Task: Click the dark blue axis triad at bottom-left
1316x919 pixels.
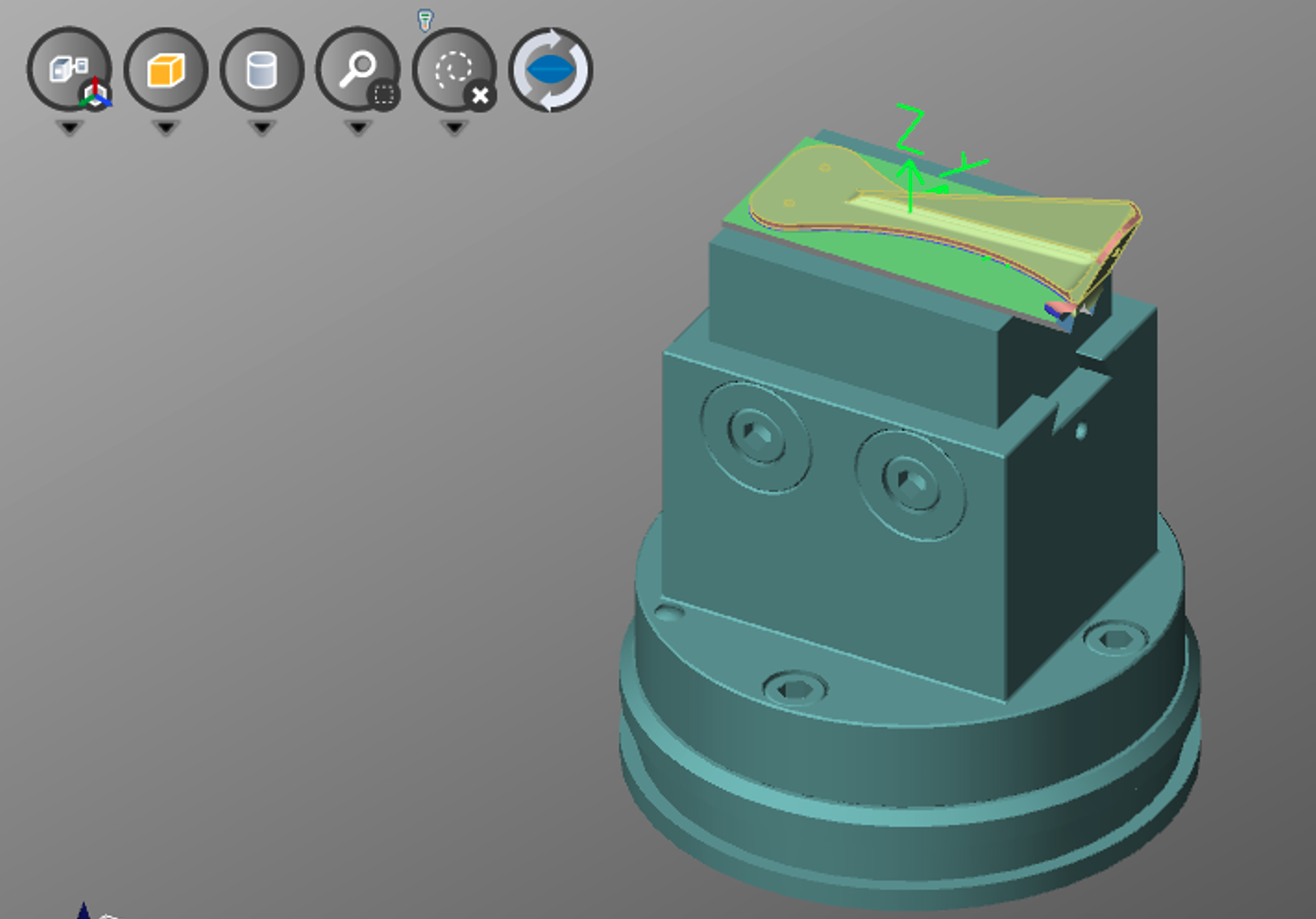Action: pyautogui.click(x=84, y=911)
